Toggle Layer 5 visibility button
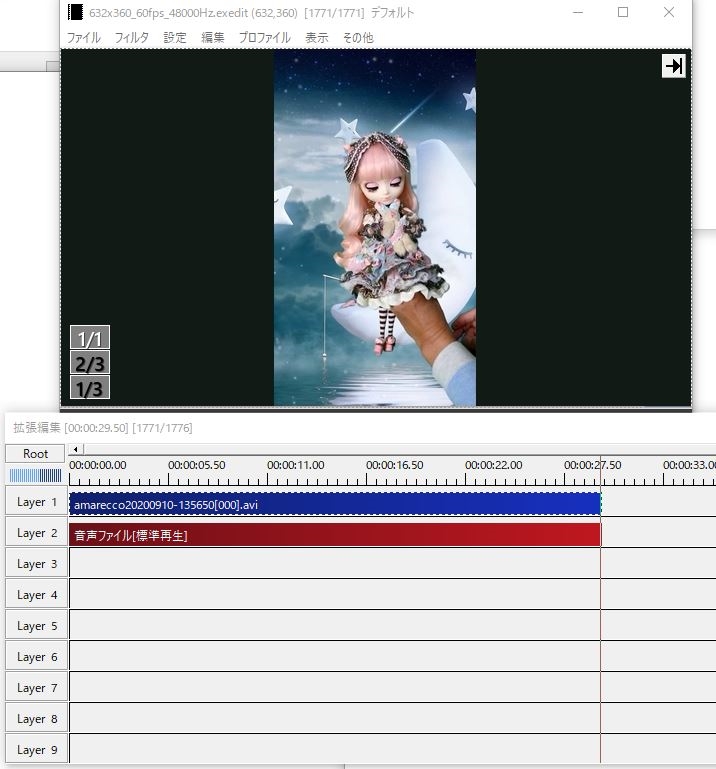716x769 pixels. 37,626
